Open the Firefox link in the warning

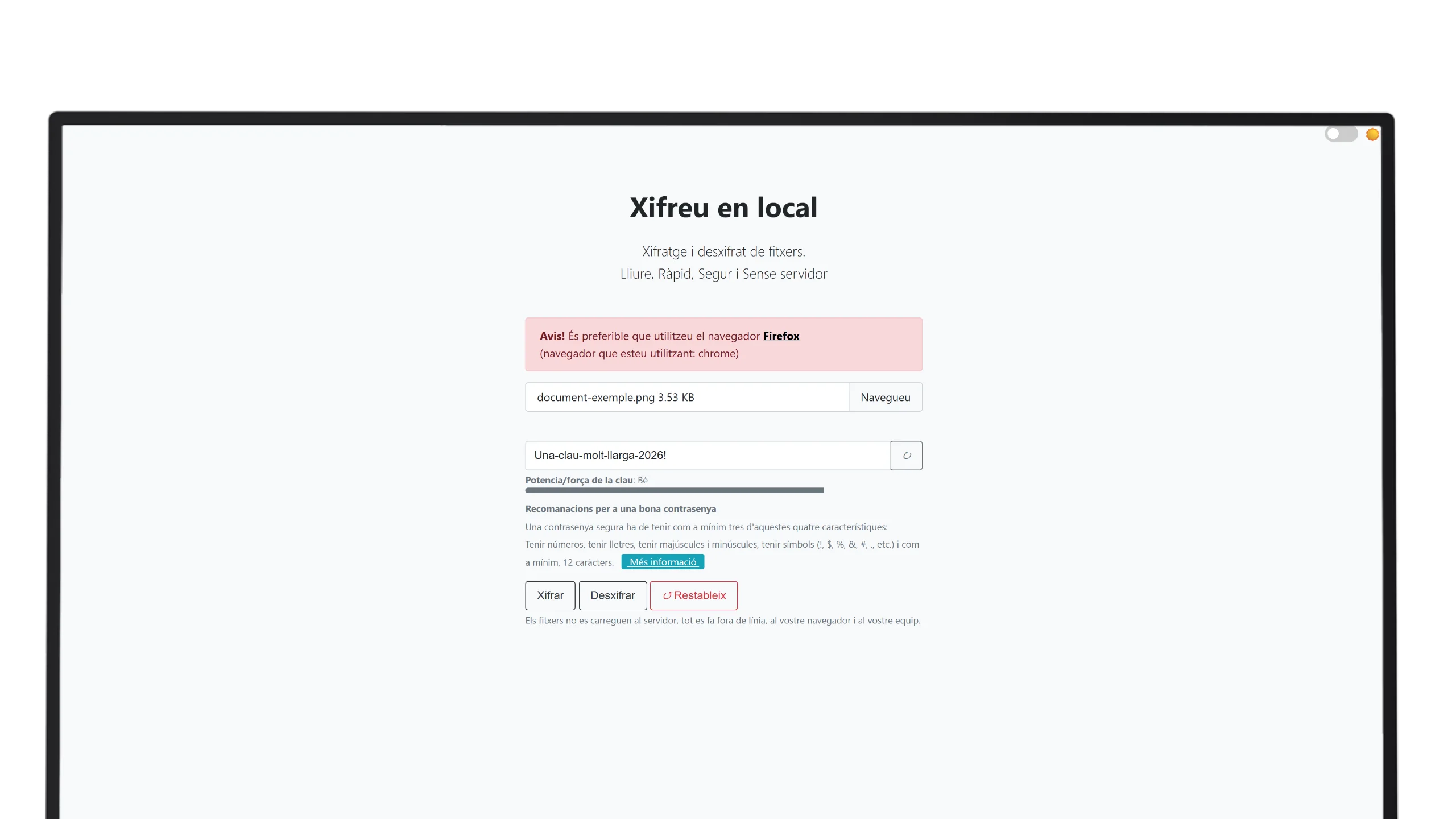coord(781,336)
